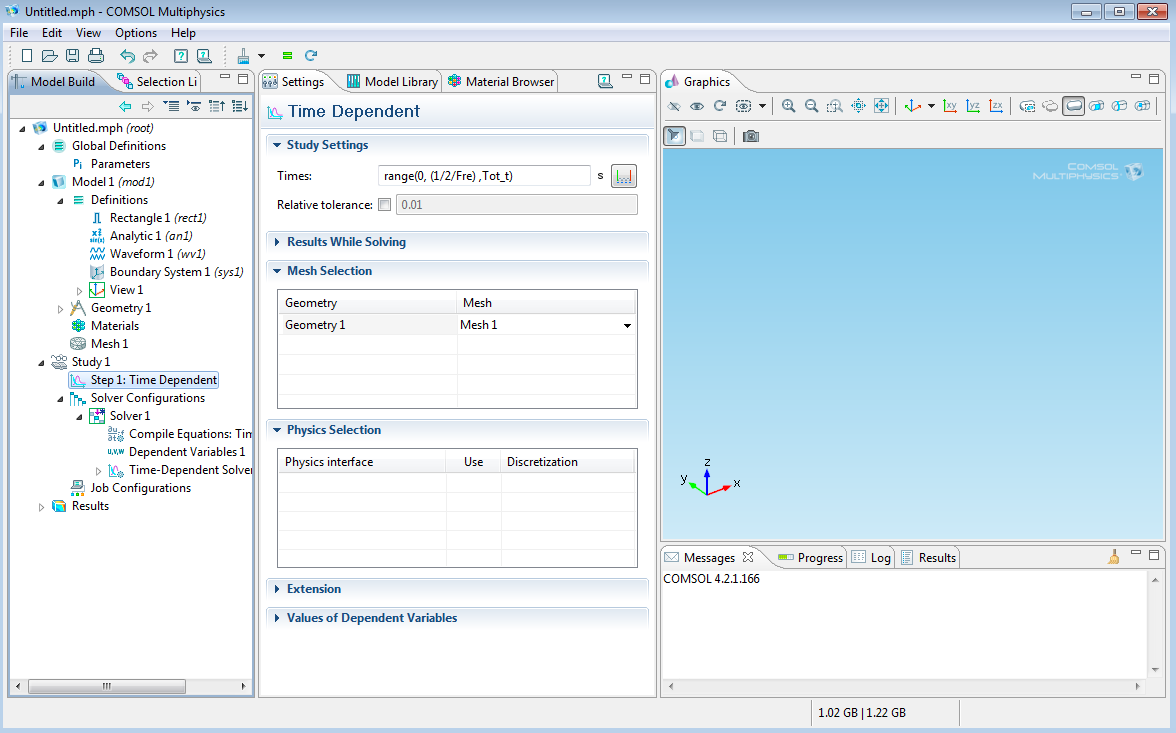This screenshot has height=733, width=1176.
Task: Select the Parameters node
Action: [120, 164]
